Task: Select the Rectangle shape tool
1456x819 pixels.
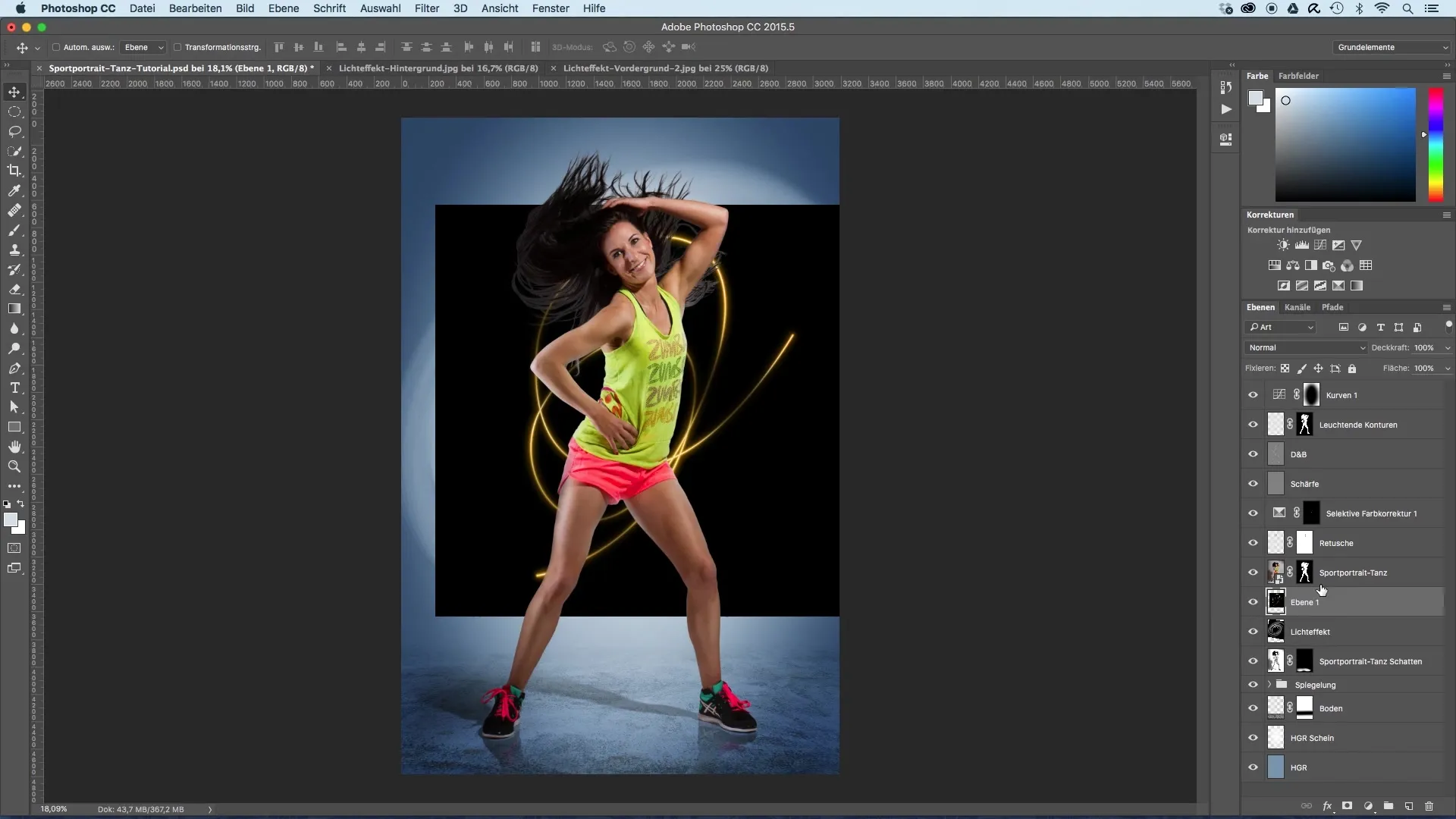Action: pos(14,427)
